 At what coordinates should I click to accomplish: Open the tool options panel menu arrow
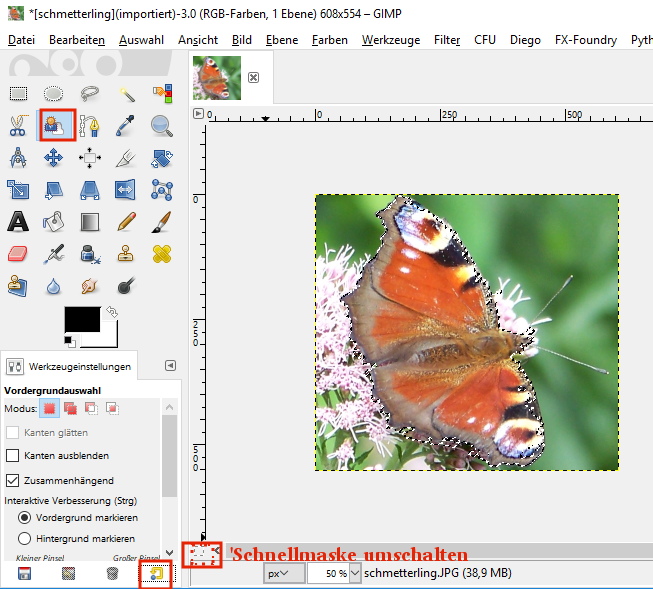coord(170,366)
